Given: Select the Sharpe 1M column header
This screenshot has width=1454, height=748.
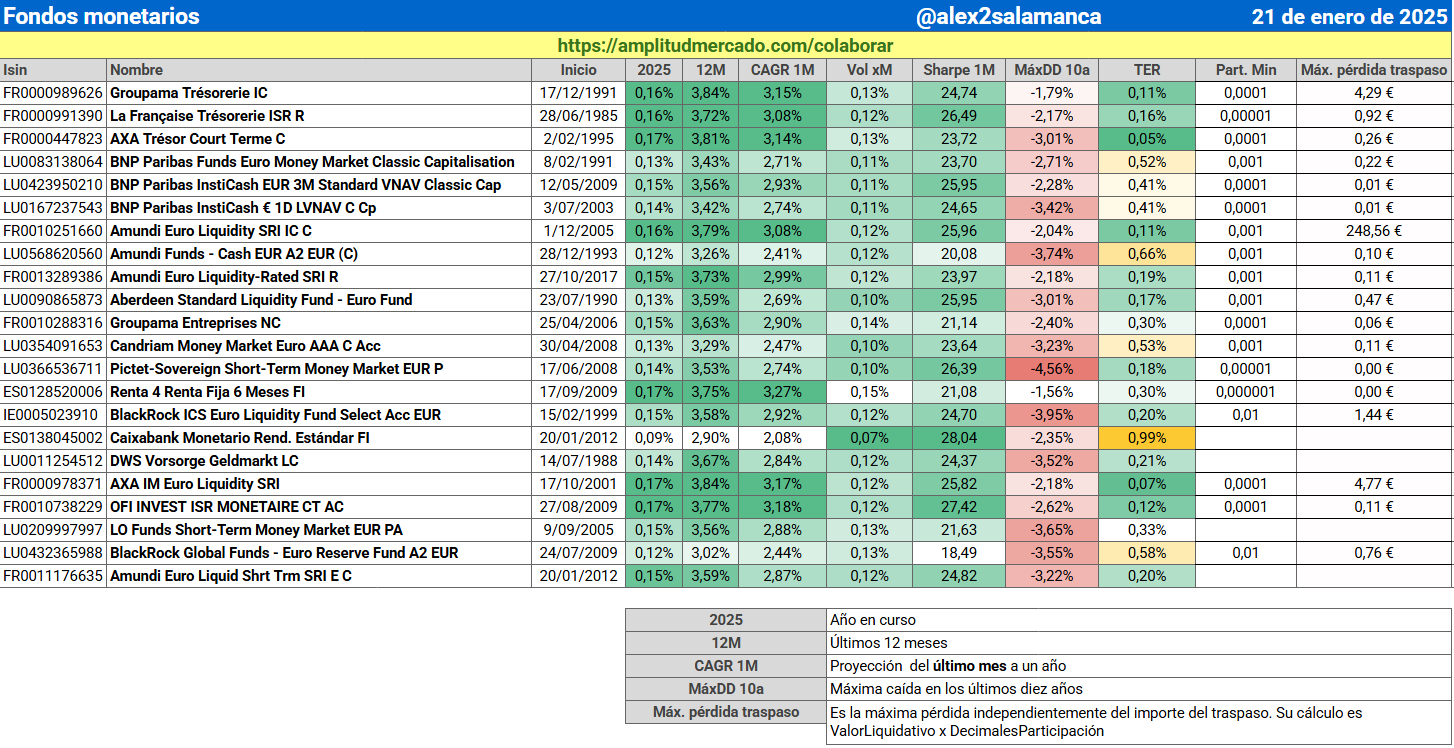Looking at the screenshot, I should pos(958,70).
